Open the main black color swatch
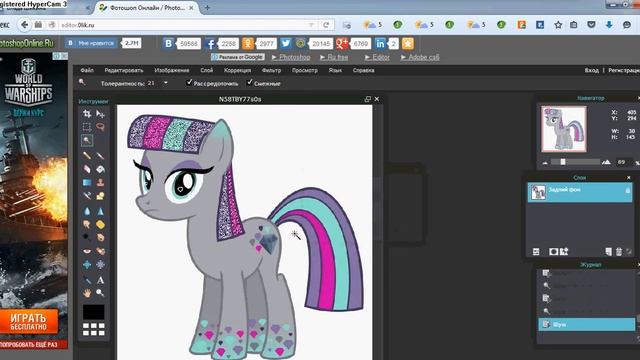This screenshot has height=360, width=640. [x=93, y=312]
